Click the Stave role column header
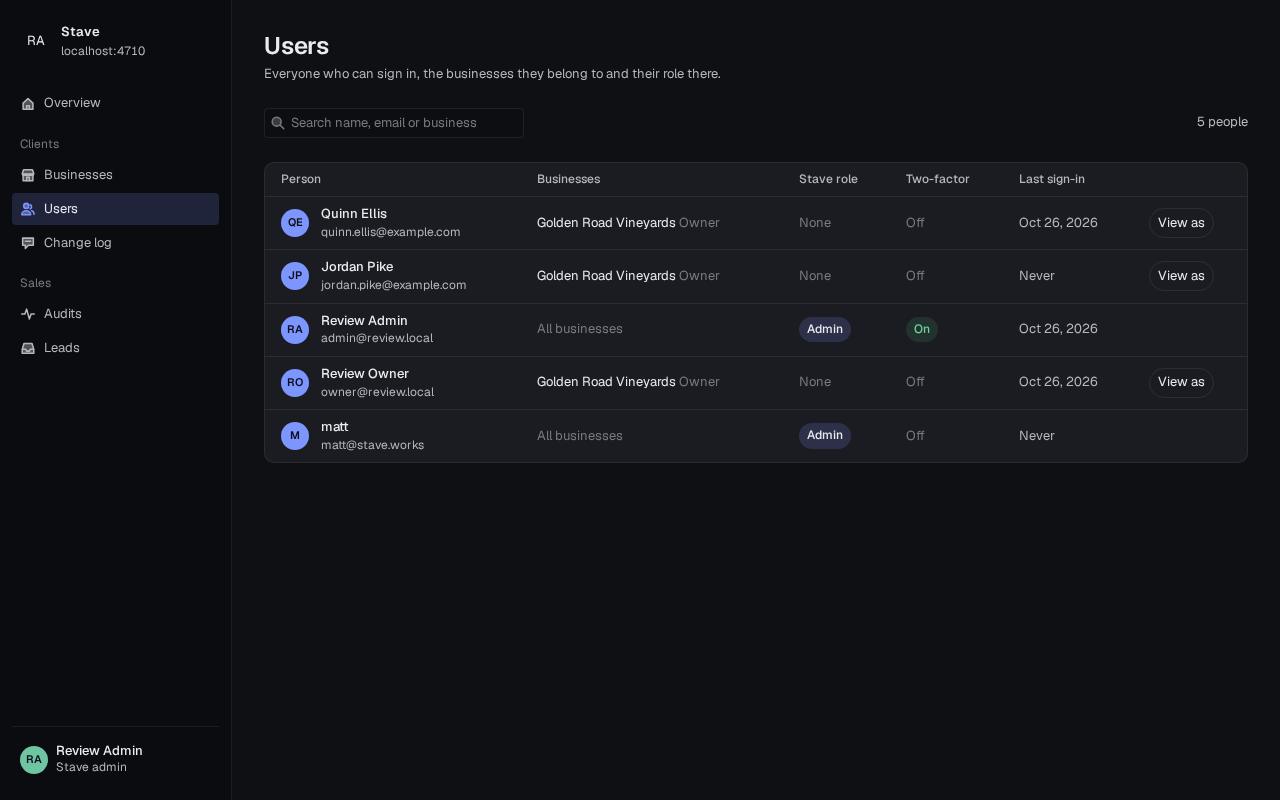Screen dimensions: 1280x800 tap(828, 179)
